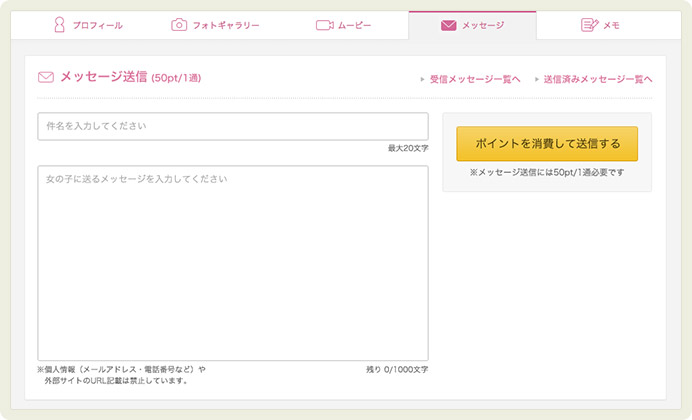The height and width of the screenshot is (420, 692).
Task: Click the 個人情報 prohibition notice text
Action: [x=121, y=375]
